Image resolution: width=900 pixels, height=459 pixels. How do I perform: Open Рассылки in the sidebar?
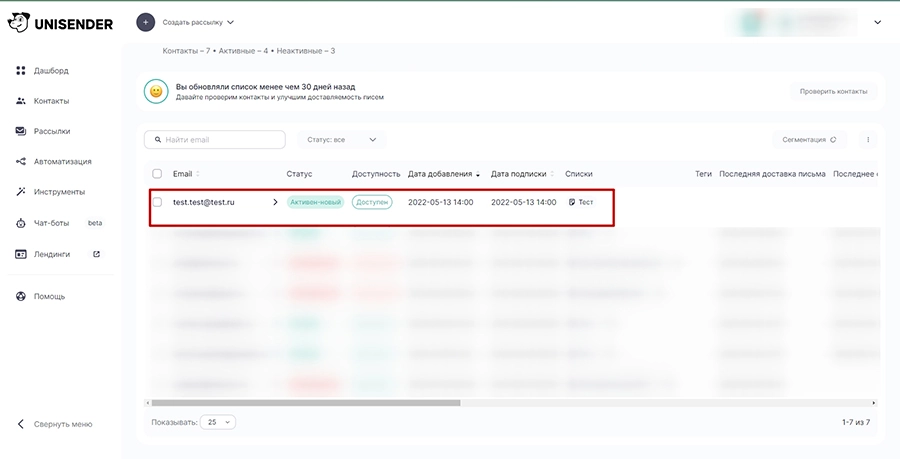coord(51,131)
